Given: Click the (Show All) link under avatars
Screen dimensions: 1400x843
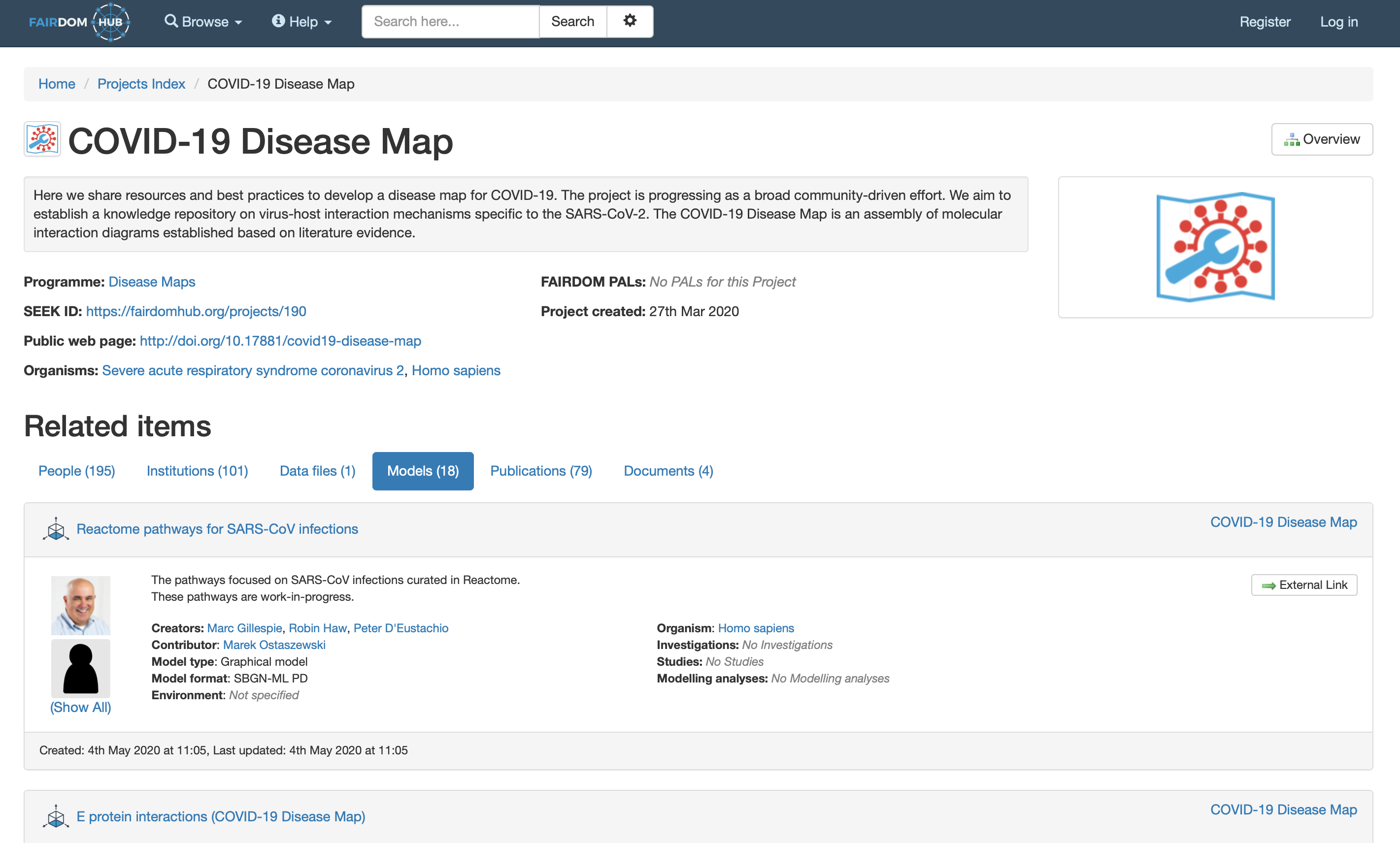Looking at the screenshot, I should click(x=81, y=707).
